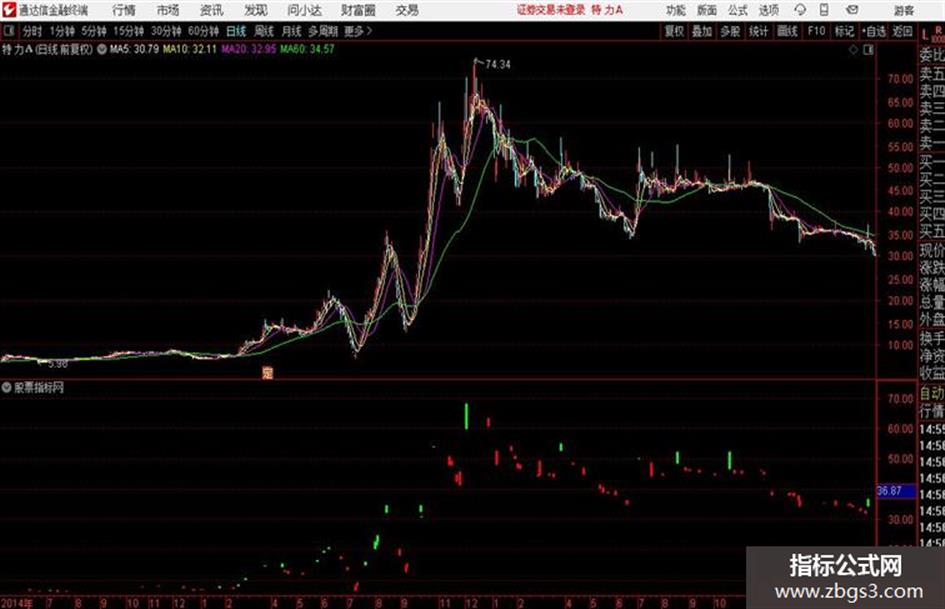
Task: Click the MA20: 32.95 value label
Action: (248, 49)
